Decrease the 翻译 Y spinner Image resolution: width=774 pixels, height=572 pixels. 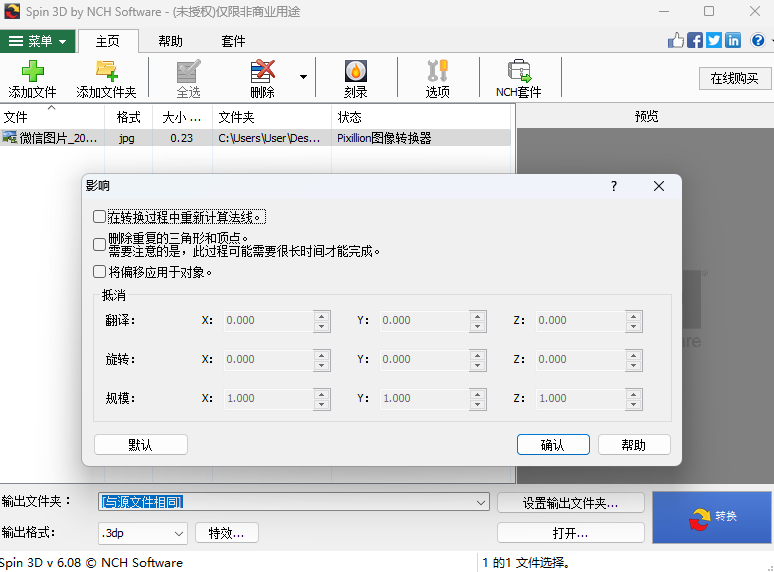point(478,326)
